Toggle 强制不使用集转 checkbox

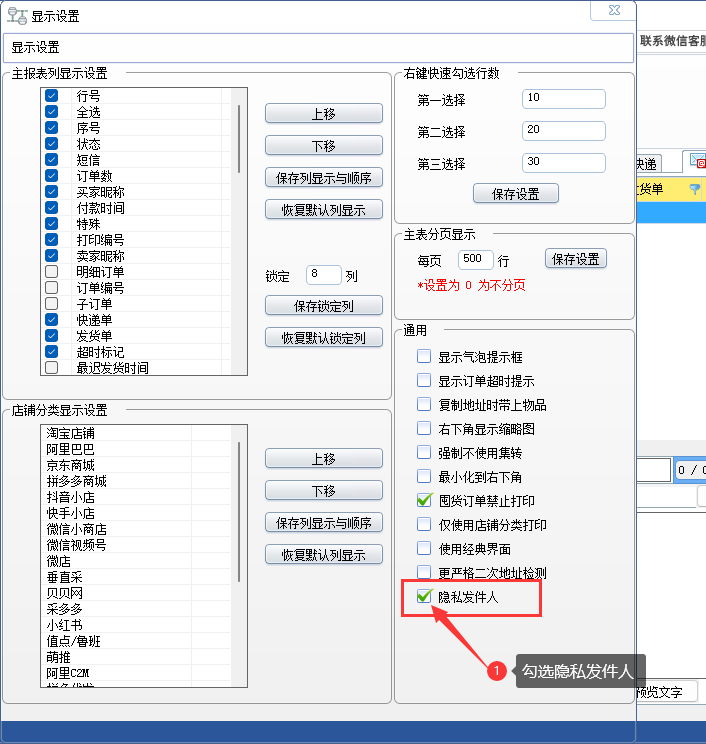click(424, 452)
